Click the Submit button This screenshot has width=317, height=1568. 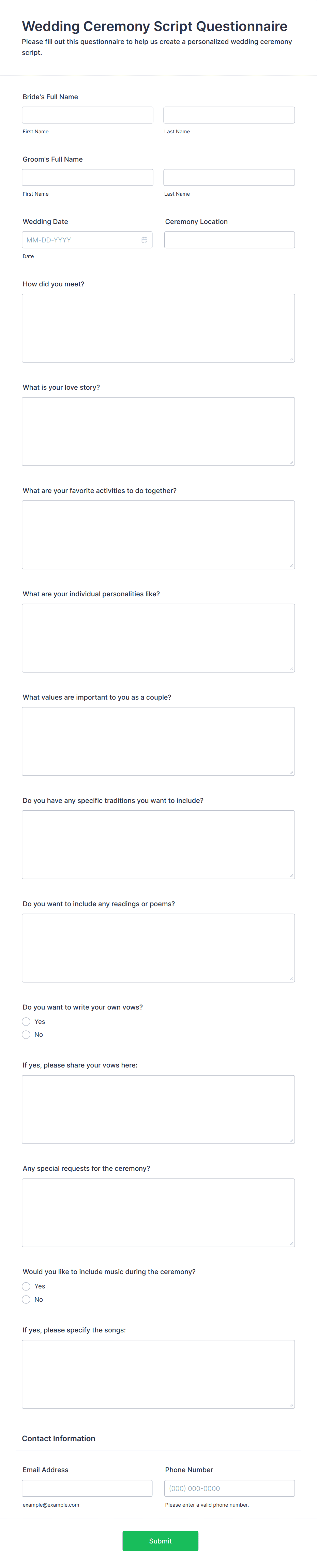tap(160, 1541)
